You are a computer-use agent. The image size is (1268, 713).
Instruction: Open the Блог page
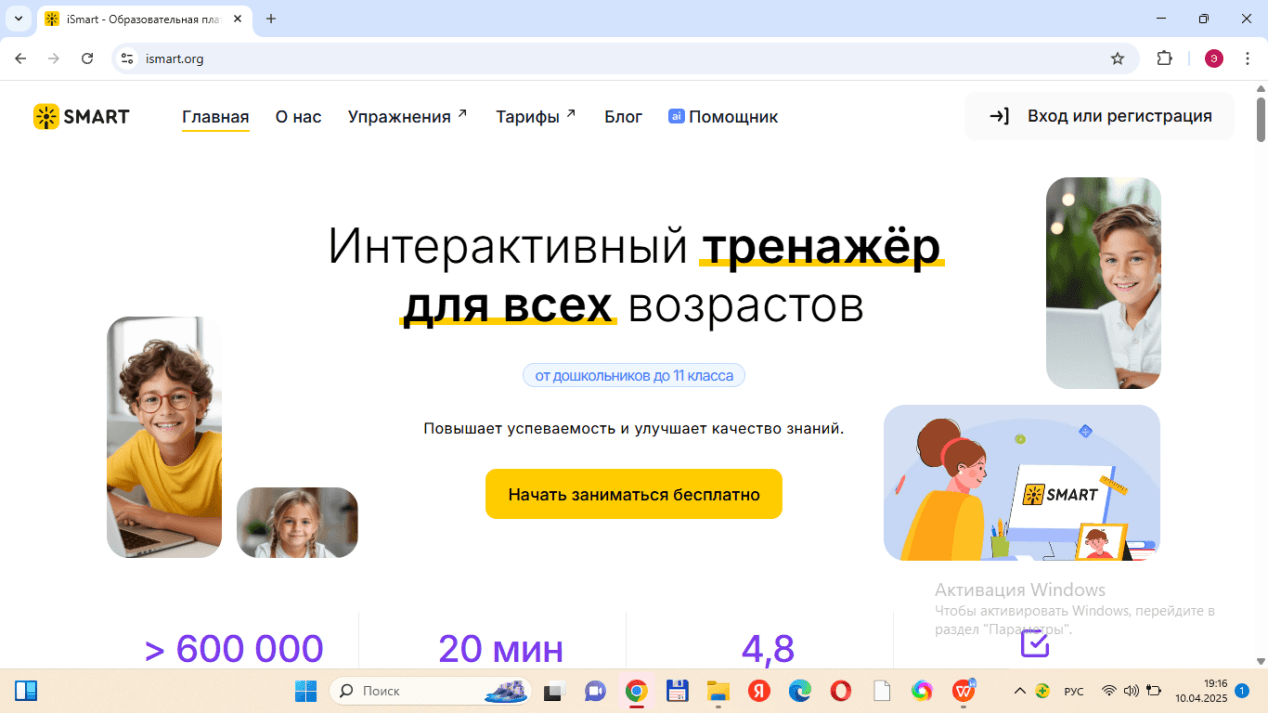pyautogui.click(x=623, y=117)
